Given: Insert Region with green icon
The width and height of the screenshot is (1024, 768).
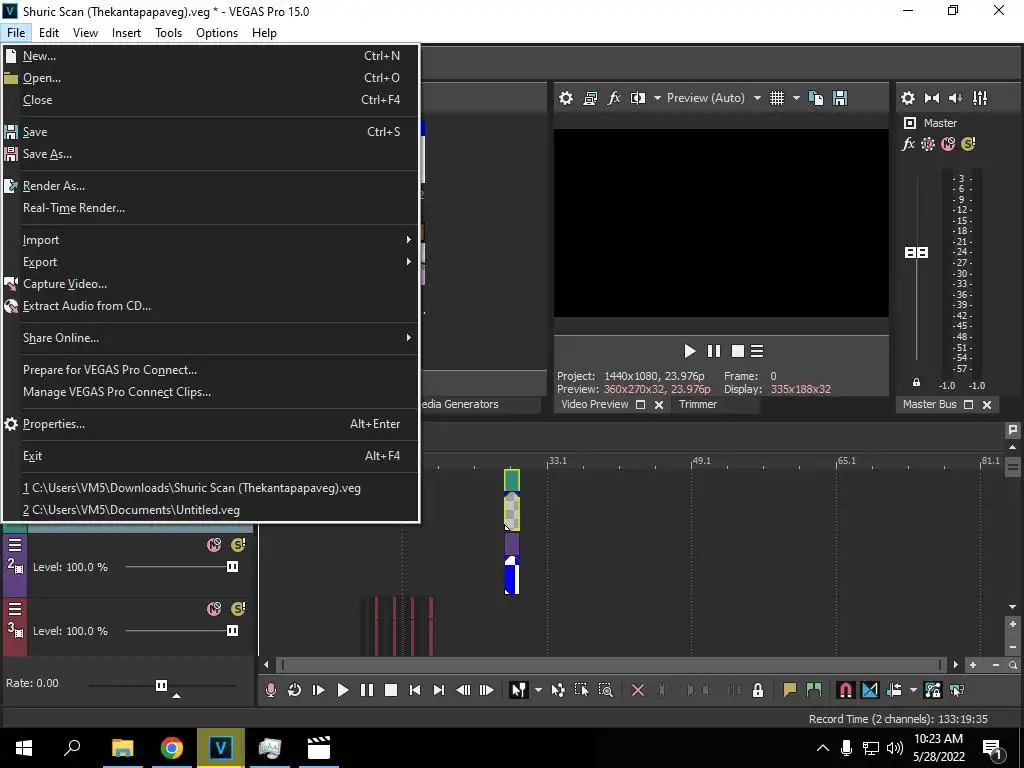Looking at the screenshot, I should [814, 690].
